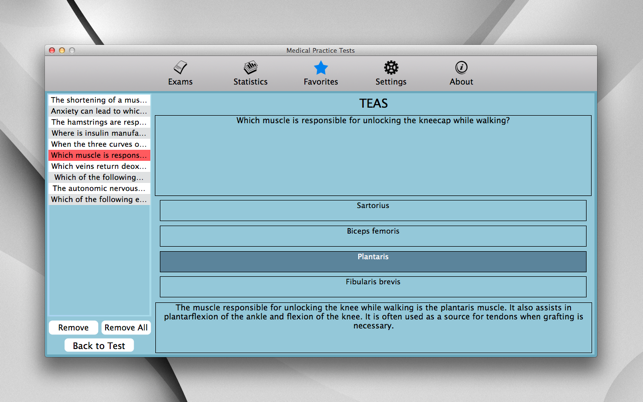Choose the Plantaris answer
The width and height of the screenshot is (643, 402).
(373, 261)
